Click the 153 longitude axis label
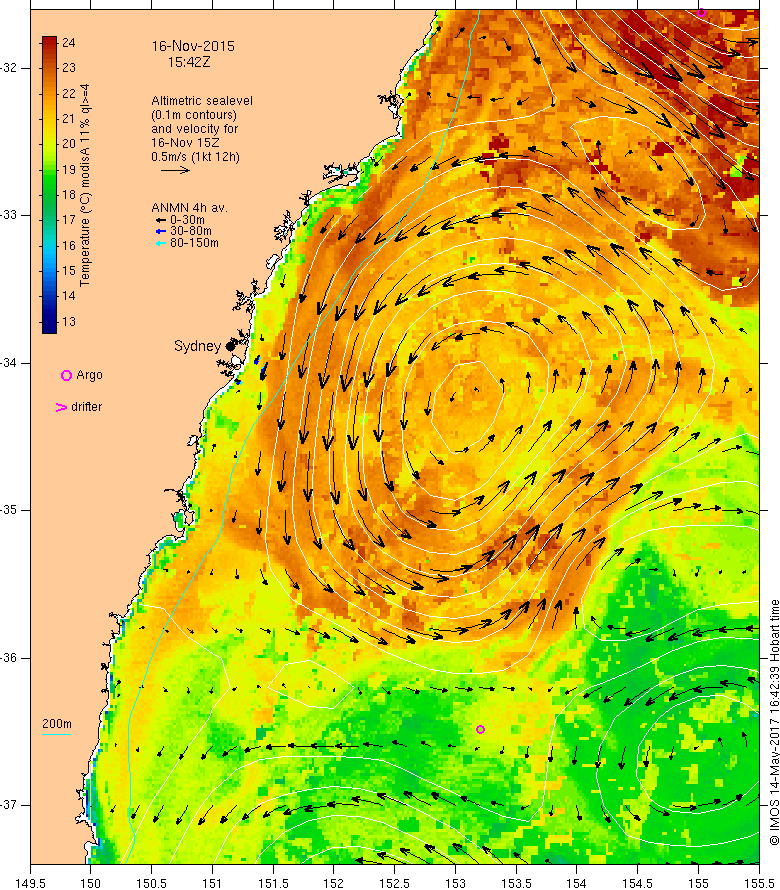This screenshot has height=890, width=780. coord(455,884)
